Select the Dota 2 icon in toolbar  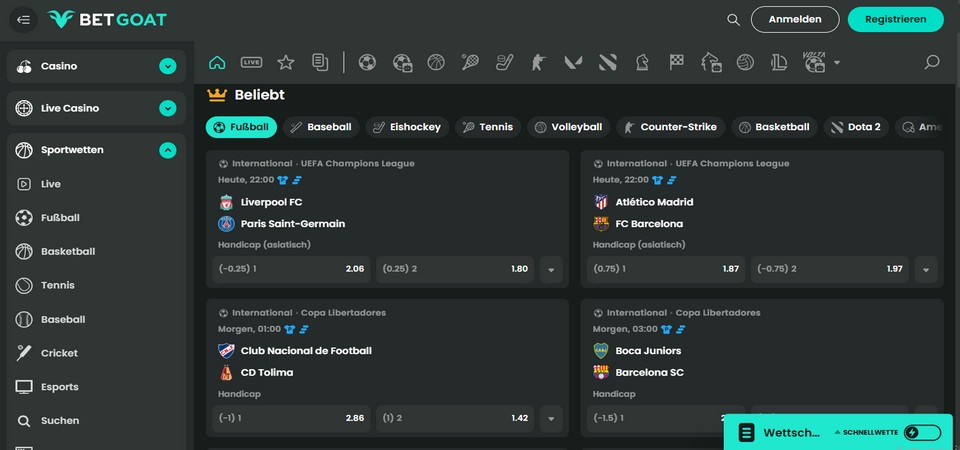tap(608, 62)
